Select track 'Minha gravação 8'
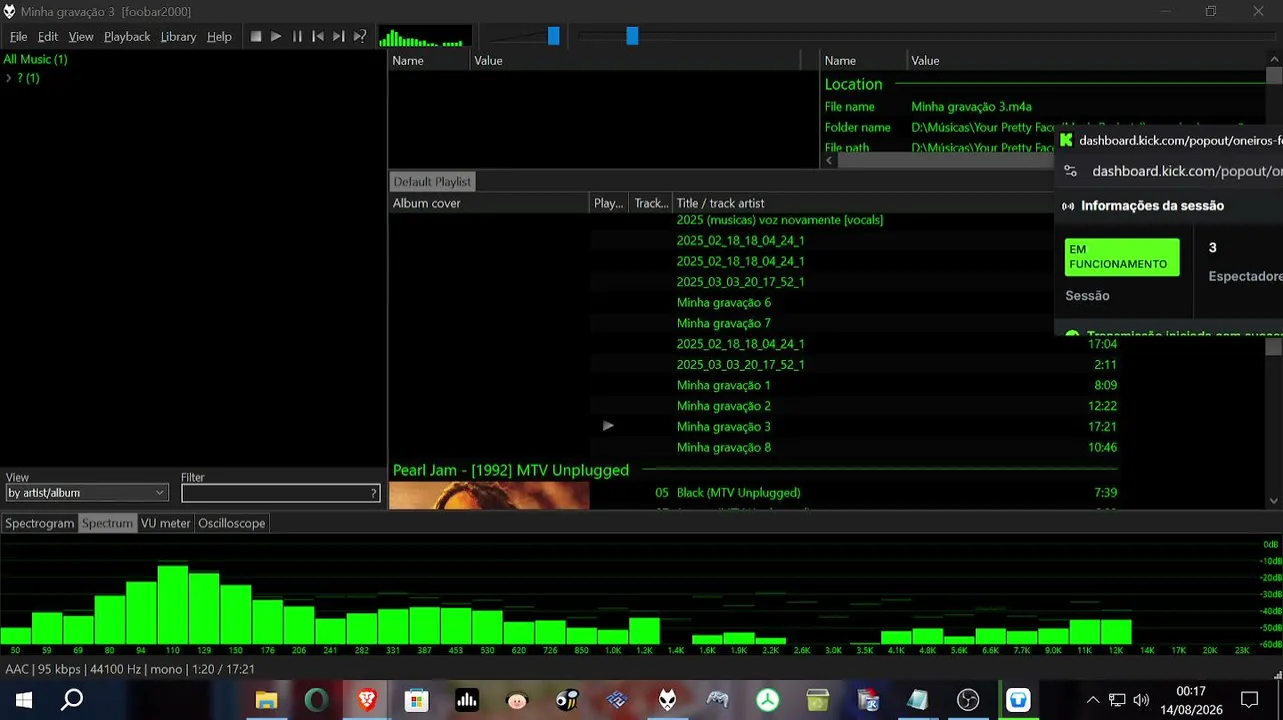 [723, 447]
